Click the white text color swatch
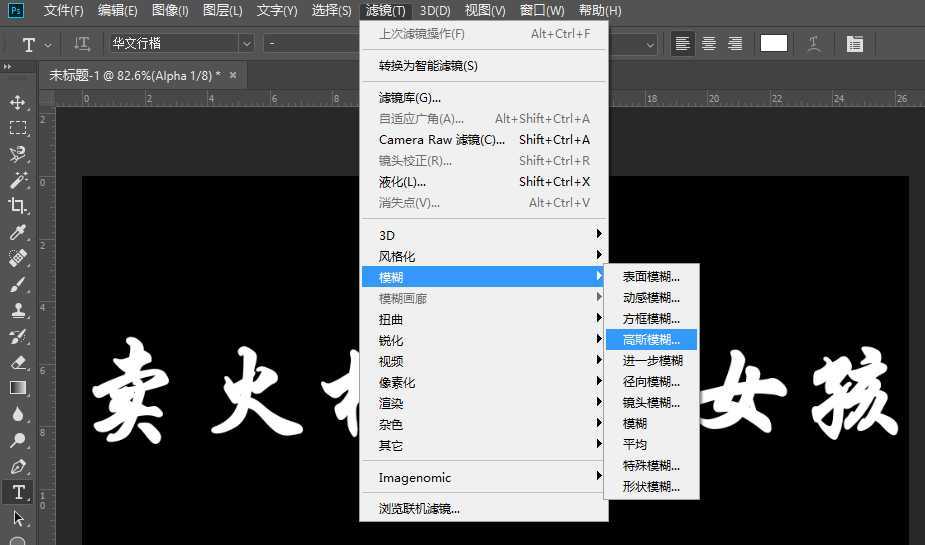The width and height of the screenshot is (925, 545). 774,44
